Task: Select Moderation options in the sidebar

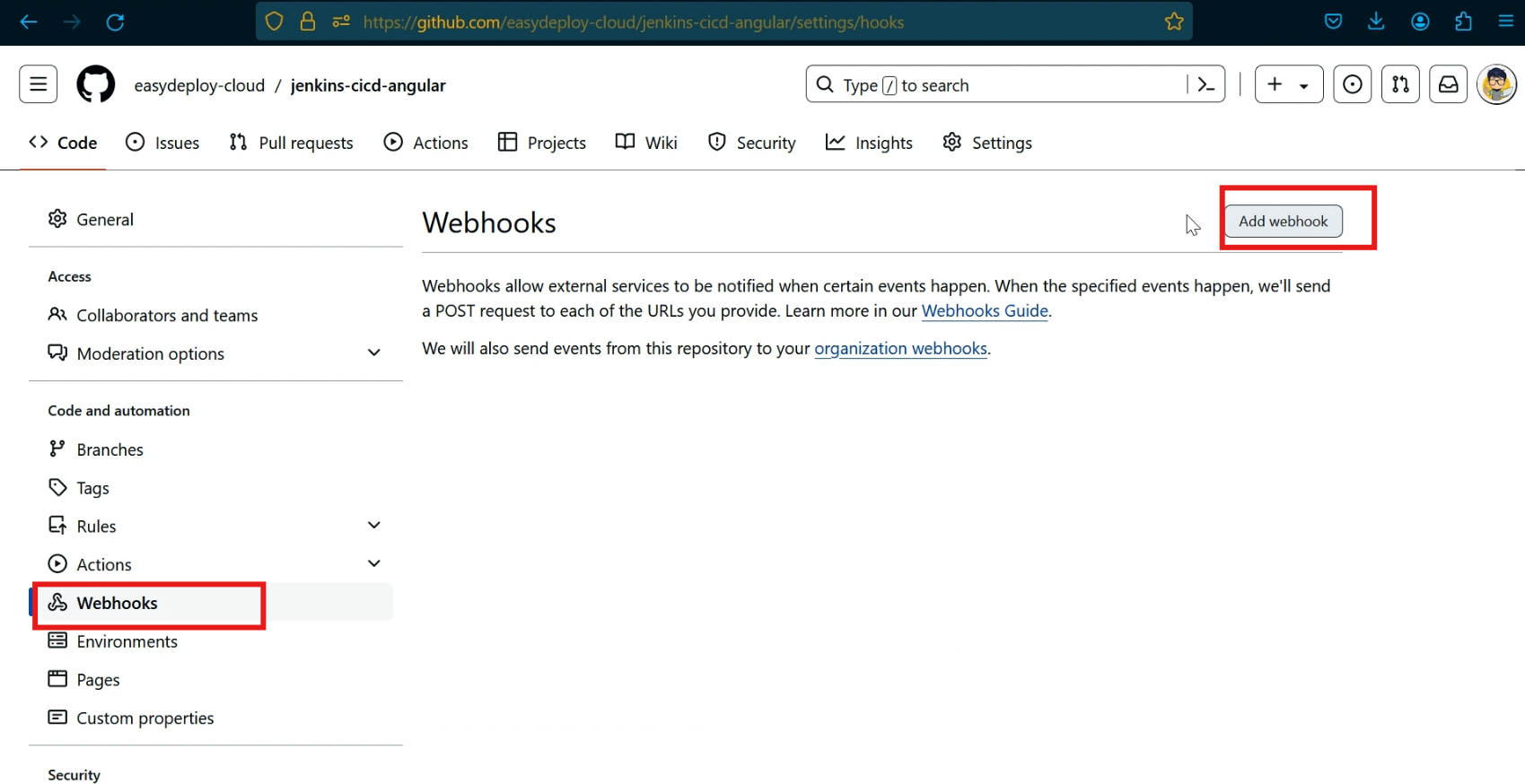Action: coord(151,353)
